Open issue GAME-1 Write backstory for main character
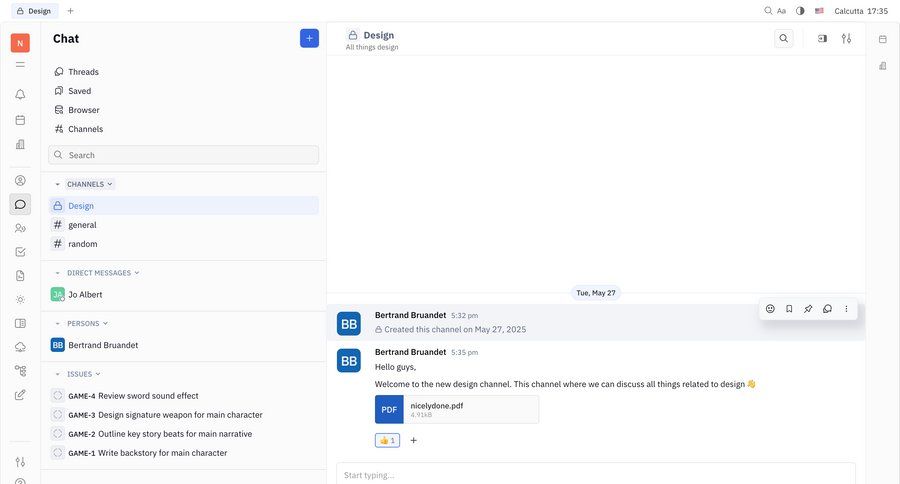This screenshot has height=484, width=900. (184, 452)
